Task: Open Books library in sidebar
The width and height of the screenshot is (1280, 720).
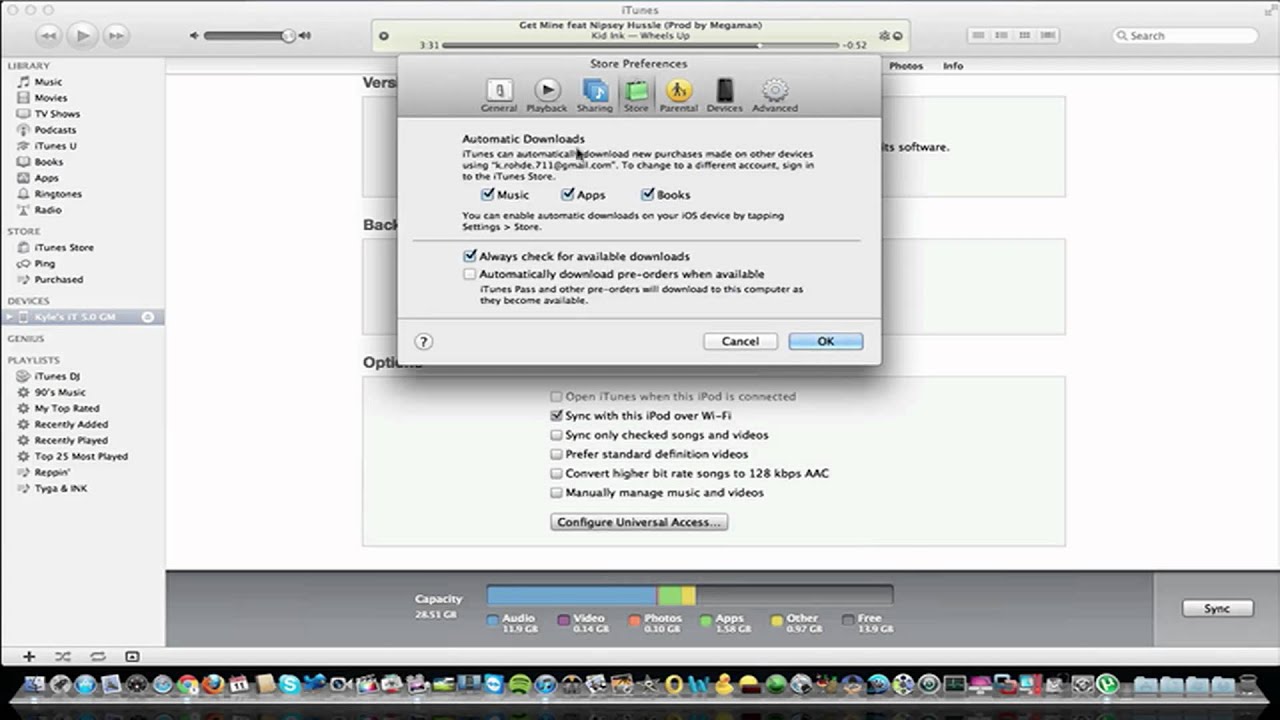Action: coord(48,162)
